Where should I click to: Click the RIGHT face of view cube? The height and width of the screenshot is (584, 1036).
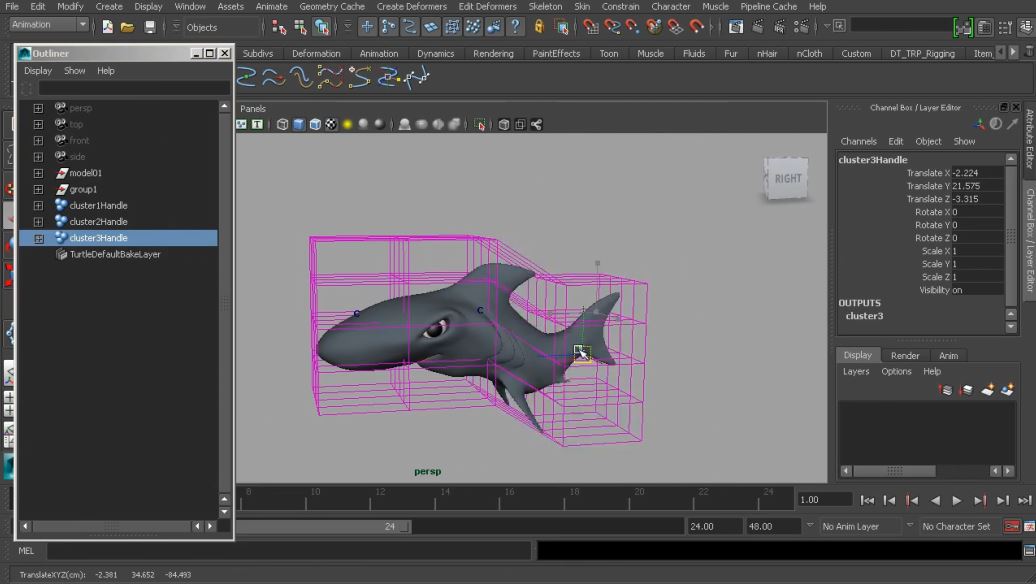786,178
